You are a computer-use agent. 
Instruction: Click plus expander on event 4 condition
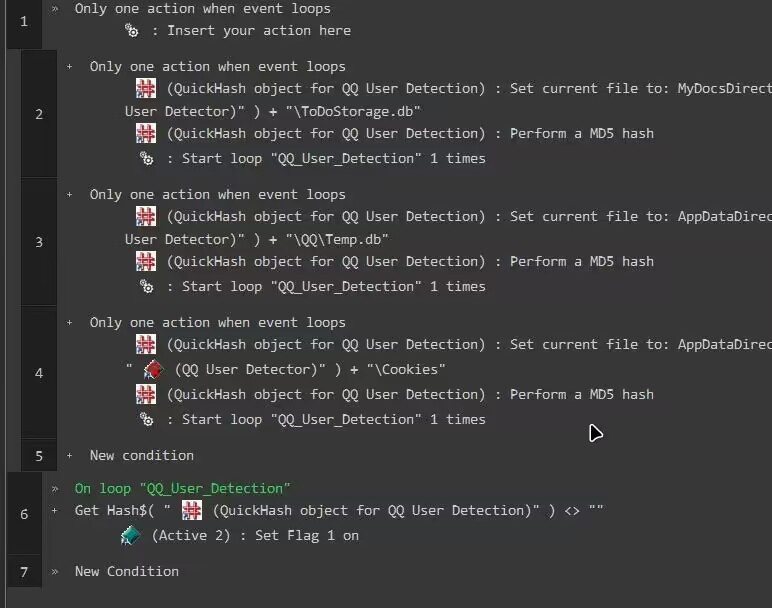[70, 323]
